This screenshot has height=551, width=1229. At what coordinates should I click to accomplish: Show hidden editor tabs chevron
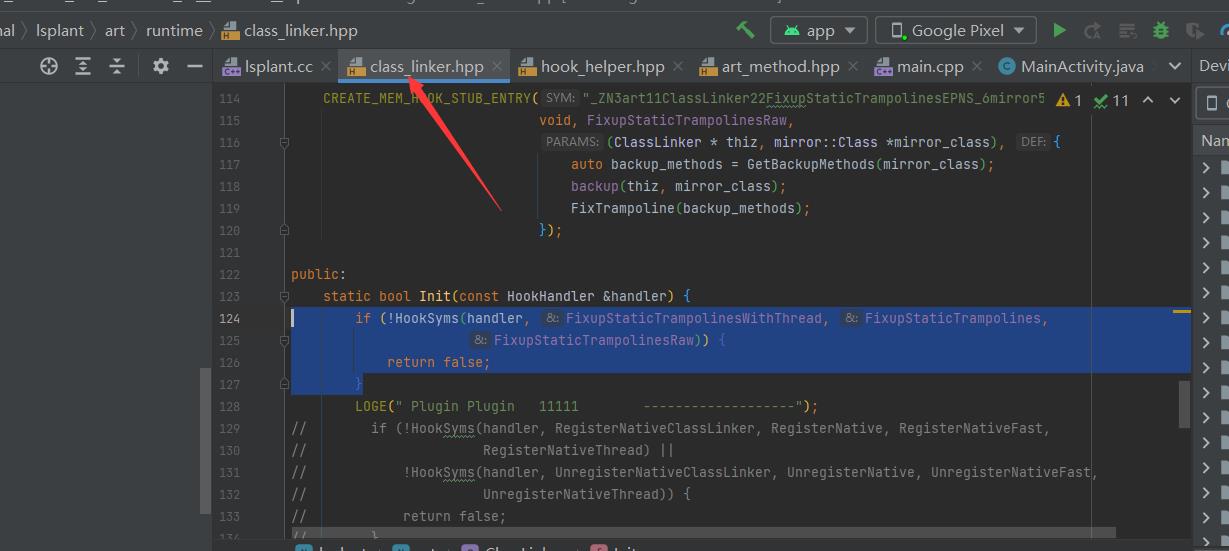1175,66
